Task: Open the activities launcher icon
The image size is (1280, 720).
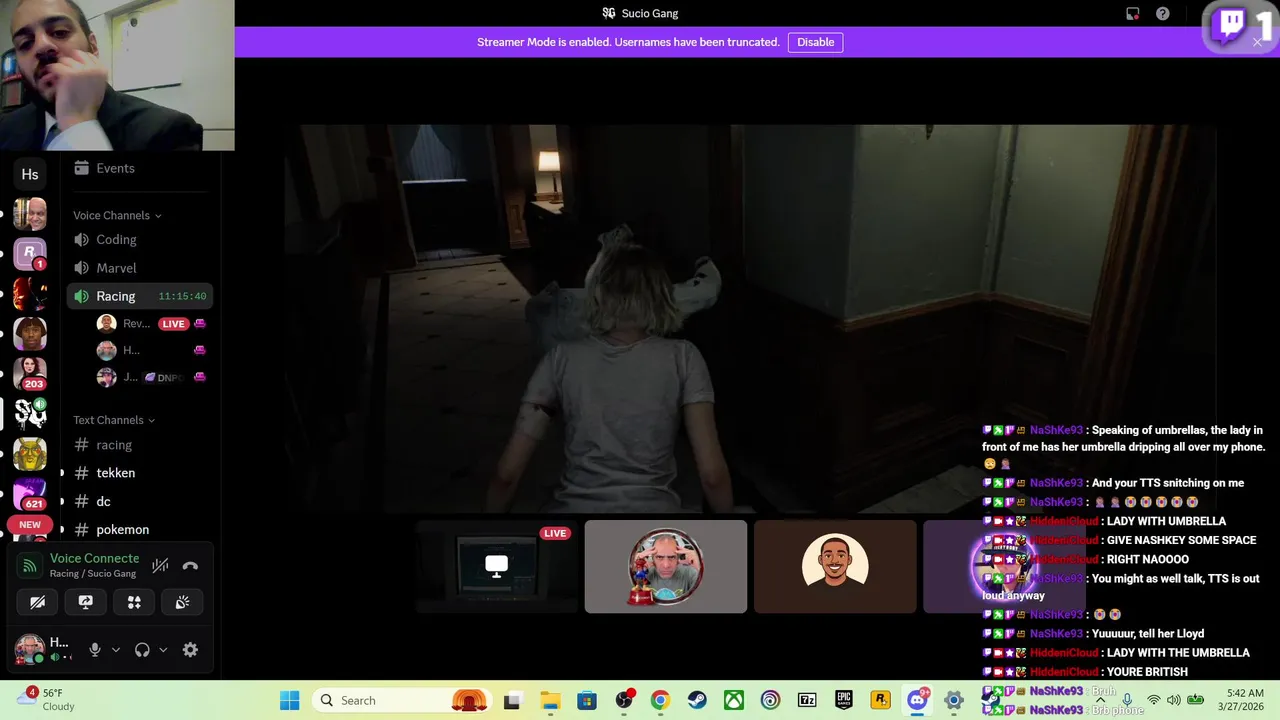Action: click(x=134, y=602)
